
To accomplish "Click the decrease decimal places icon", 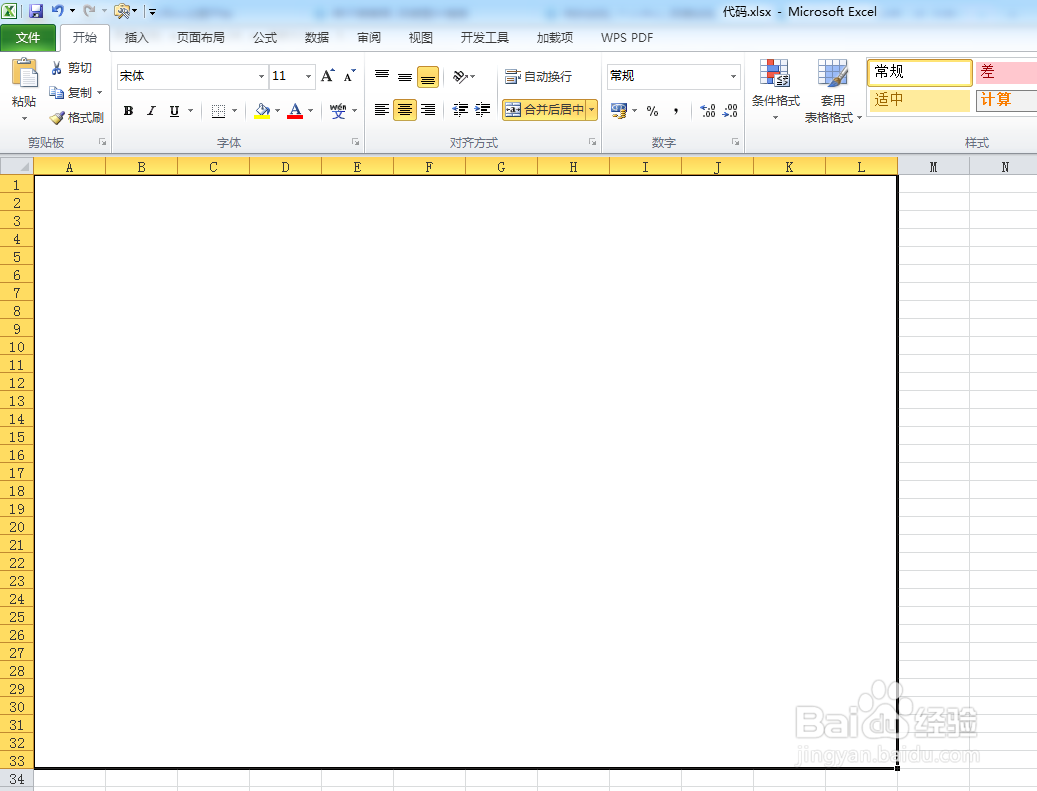I will coord(730,110).
